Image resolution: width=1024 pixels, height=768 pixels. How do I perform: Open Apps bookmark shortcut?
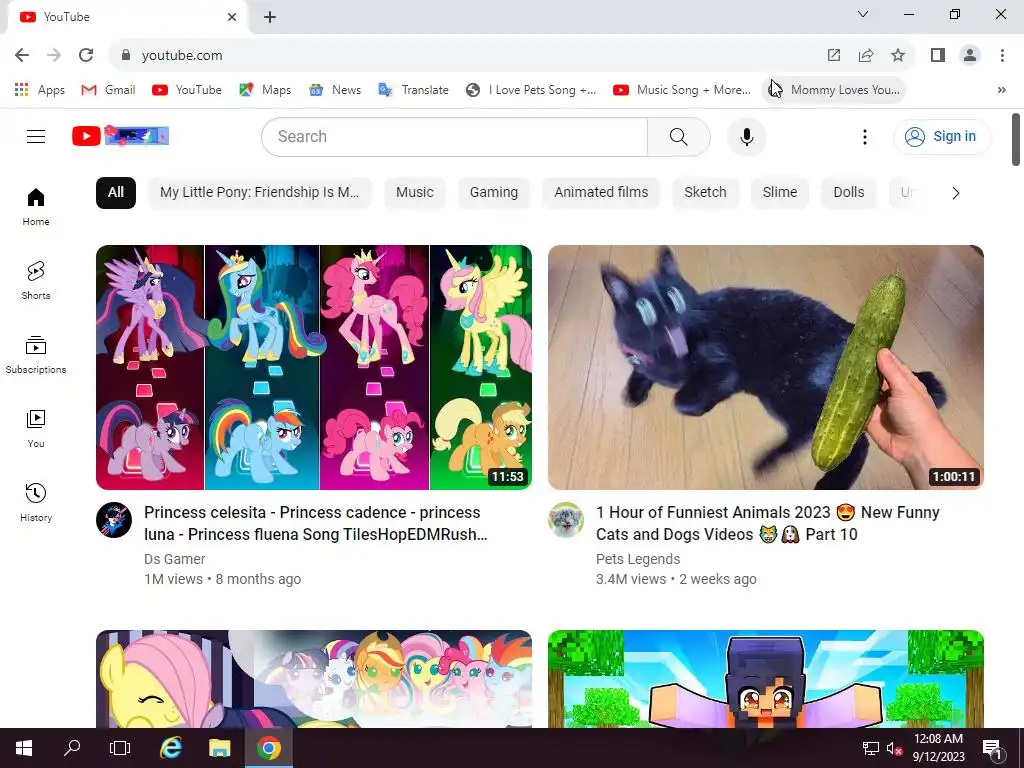40,89
